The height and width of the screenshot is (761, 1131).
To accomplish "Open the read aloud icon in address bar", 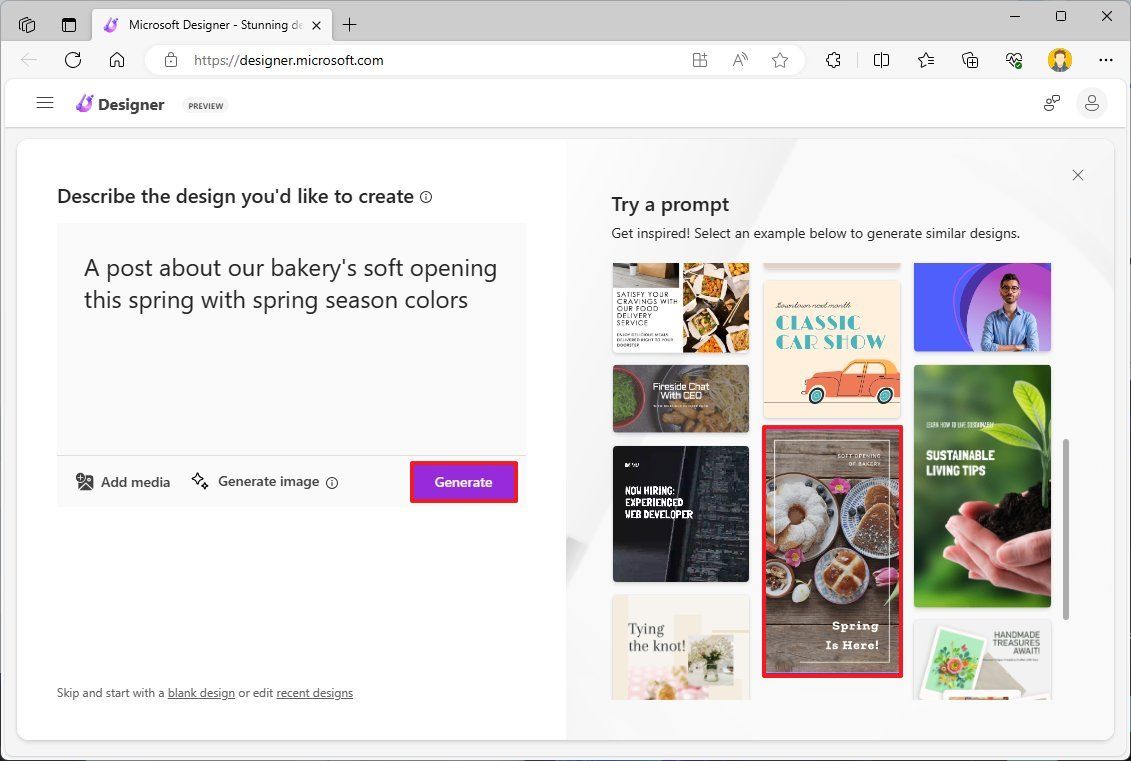I will tap(739, 60).
